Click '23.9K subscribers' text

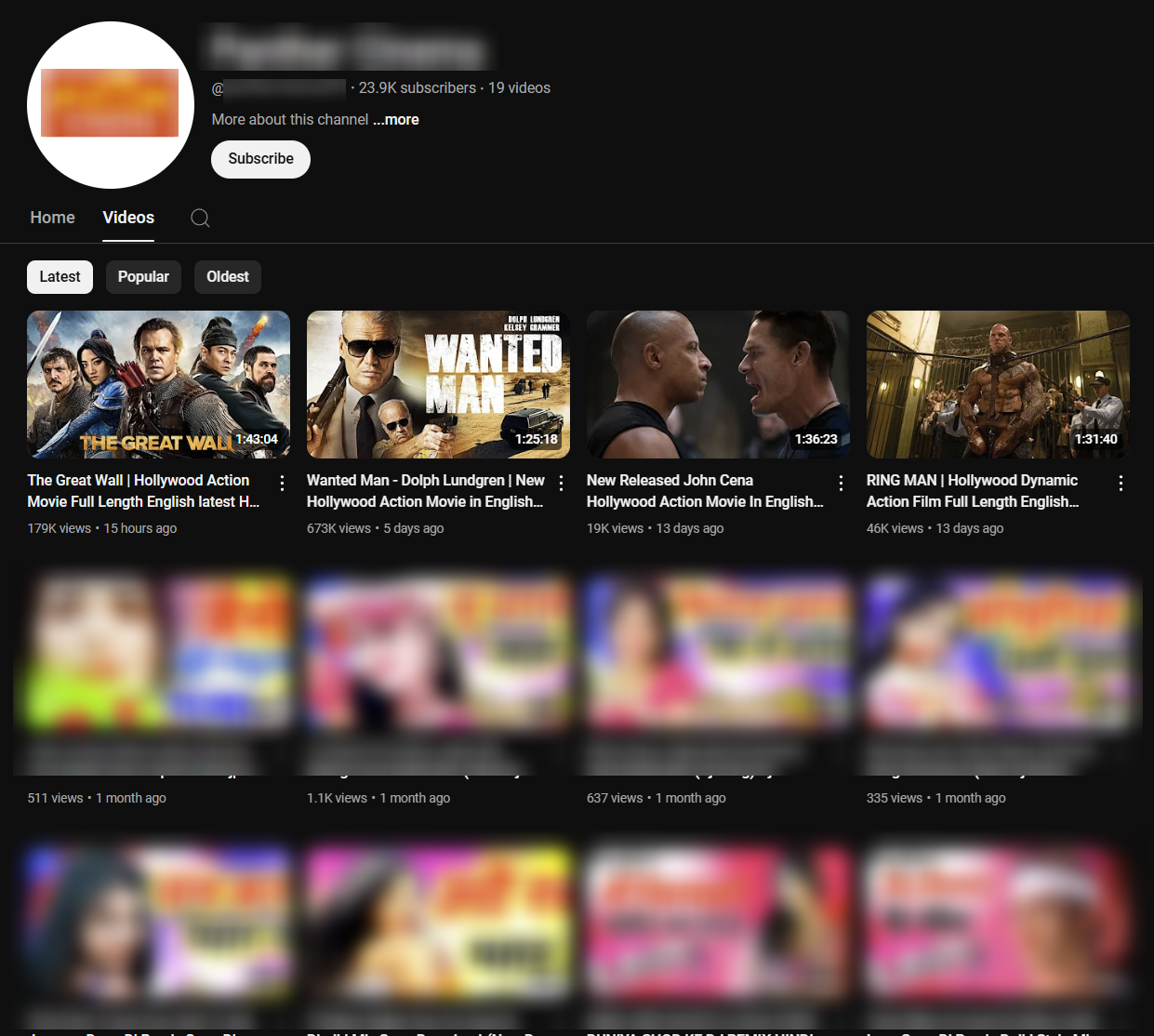tap(418, 88)
